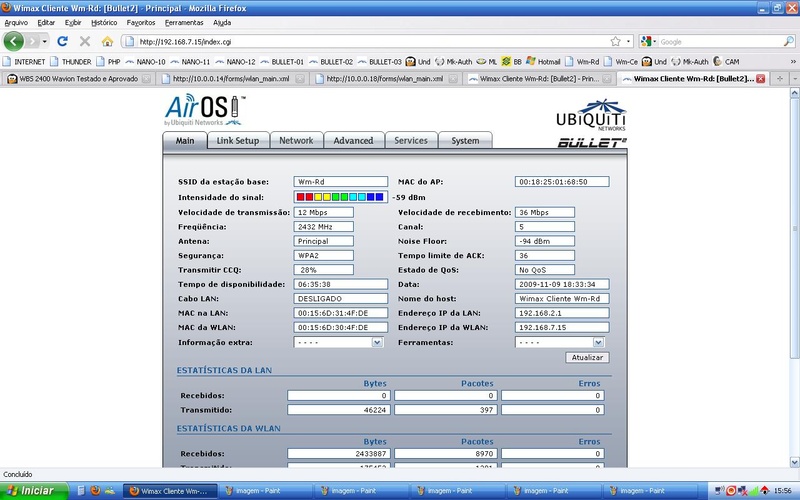The height and width of the screenshot is (500, 800).
Task: Open the Arquivo menu
Action: pos(16,22)
